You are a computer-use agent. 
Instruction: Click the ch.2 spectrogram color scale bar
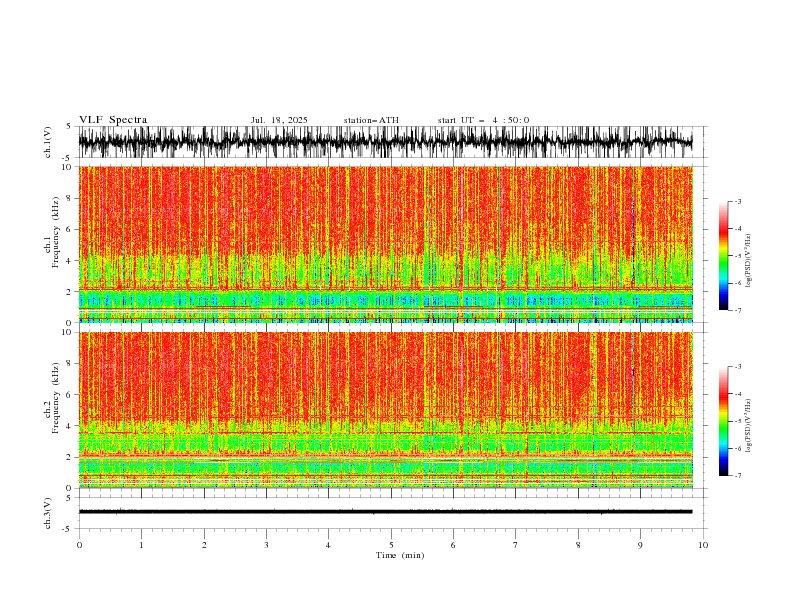click(724, 421)
